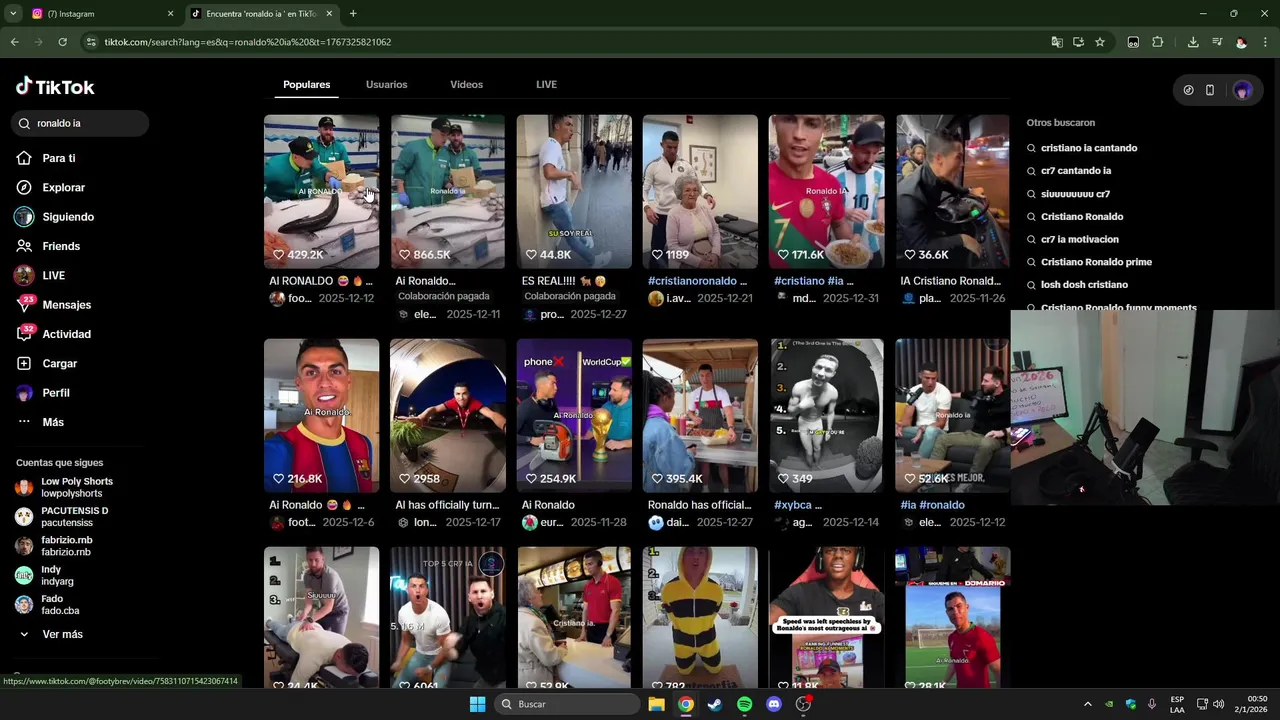Screen dimensions: 1280x720
Task: Open video thumbnail with 171.6K likes
Action: pyautogui.click(x=826, y=191)
